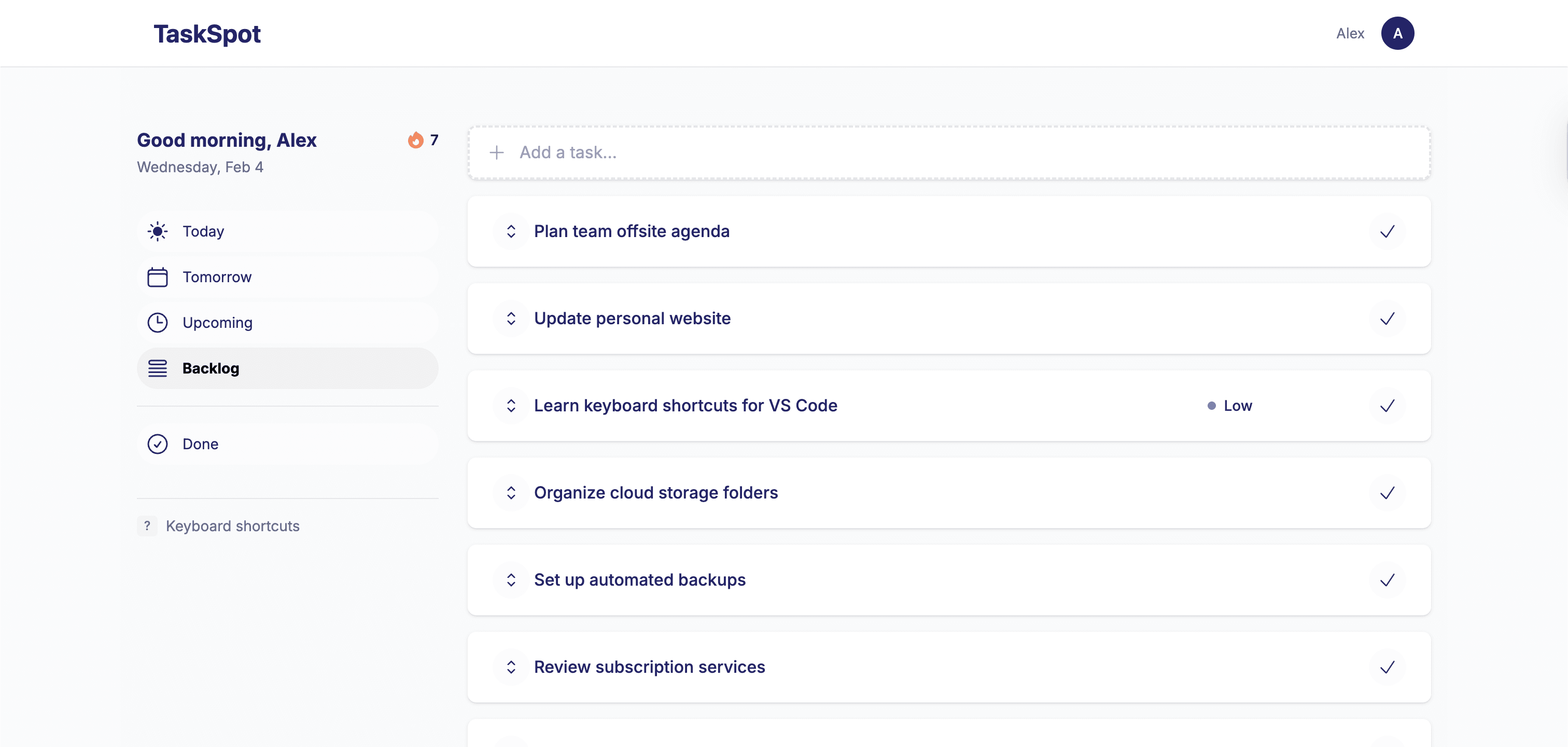The image size is (1568, 747).
Task: Click the question mark keyboard shortcuts icon
Action: click(147, 525)
